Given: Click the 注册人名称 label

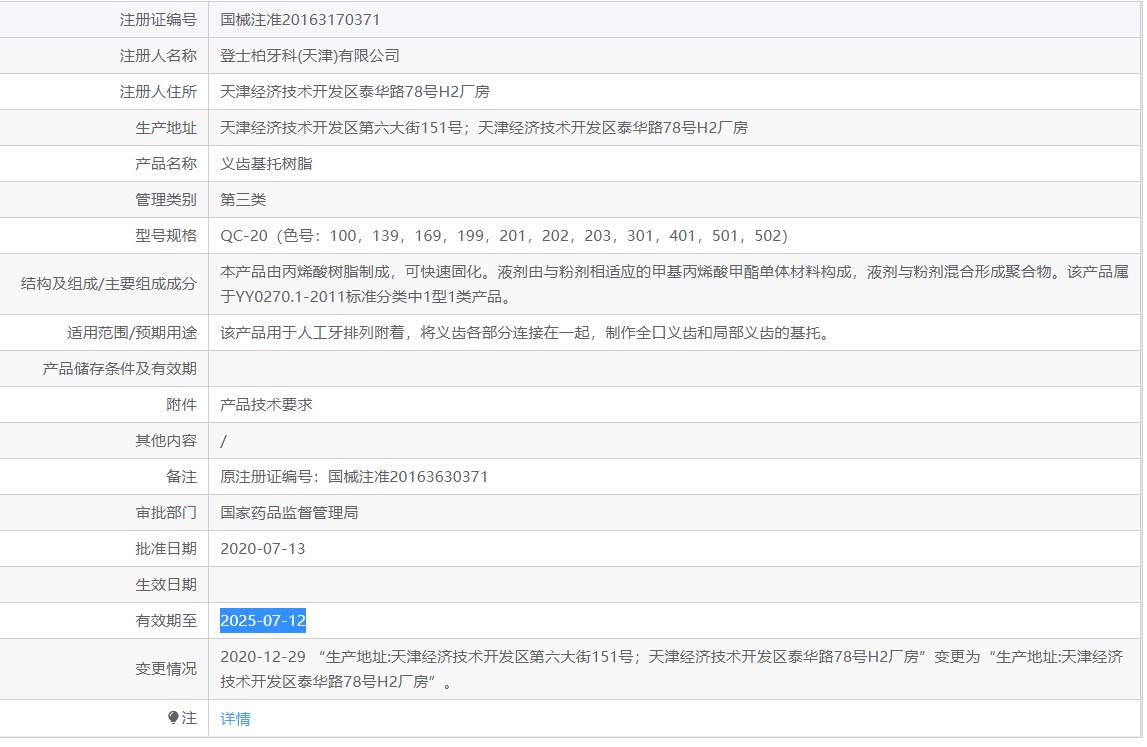Looking at the screenshot, I should (159, 56).
